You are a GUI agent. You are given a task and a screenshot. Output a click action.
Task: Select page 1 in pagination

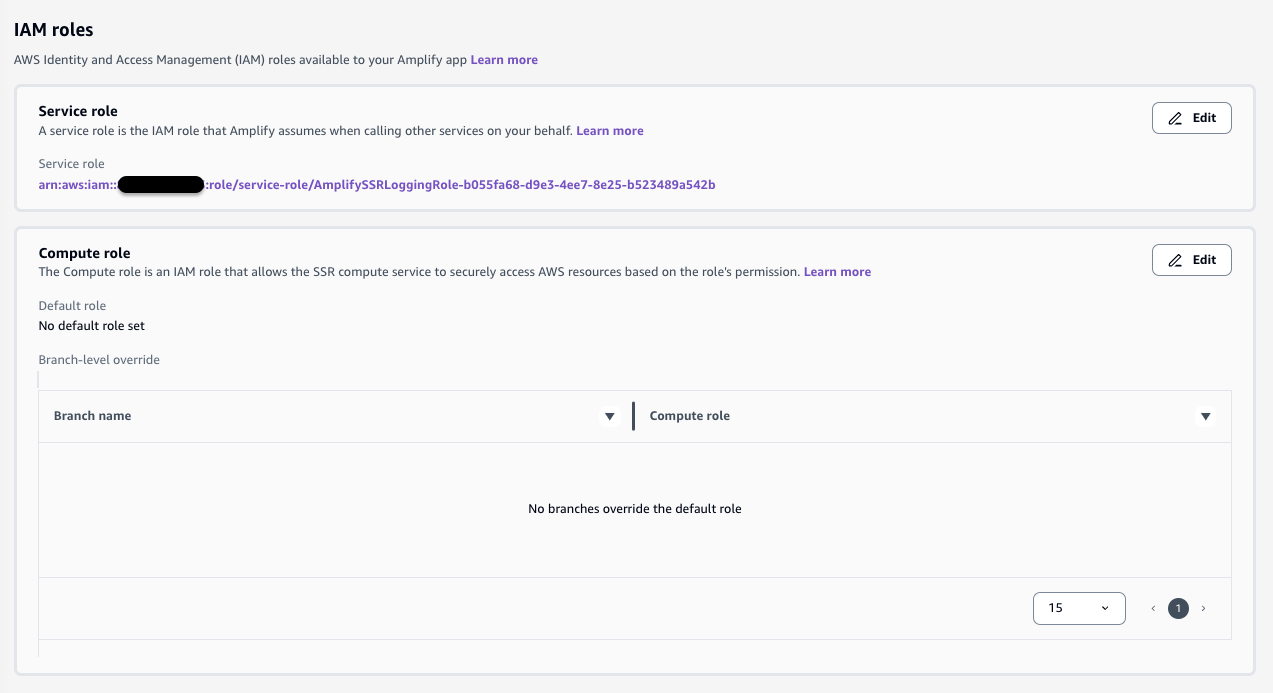click(1178, 608)
